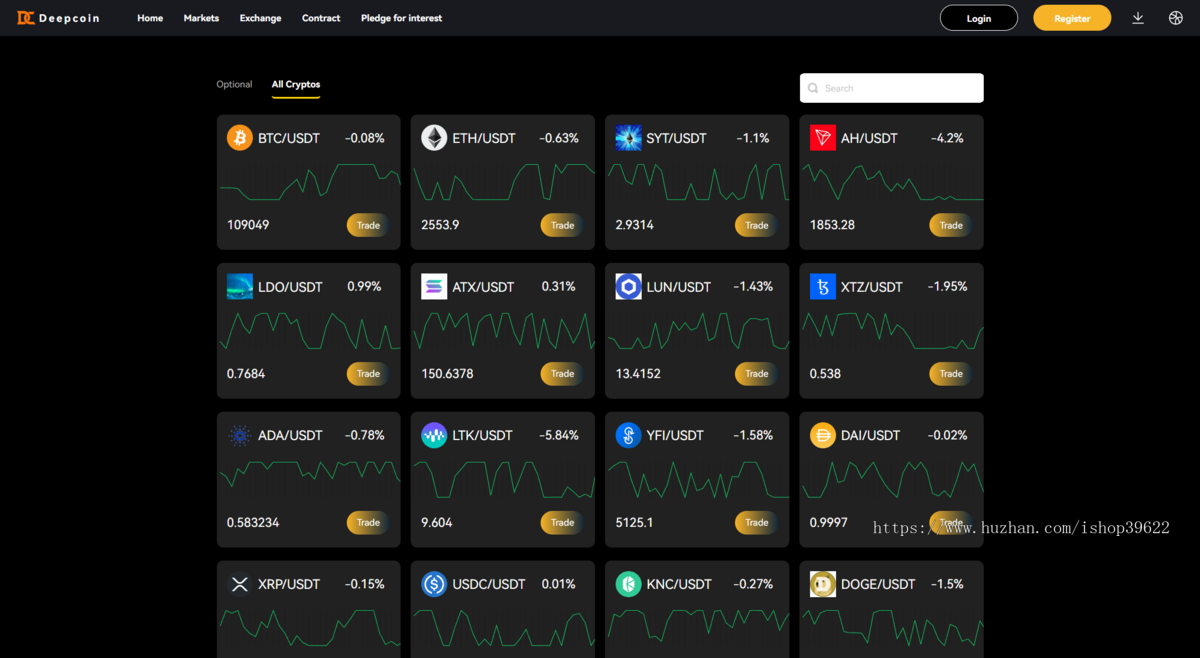Click the 13.4152 LUN price value
The height and width of the screenshot is (658, 1200).
(638, 374)
